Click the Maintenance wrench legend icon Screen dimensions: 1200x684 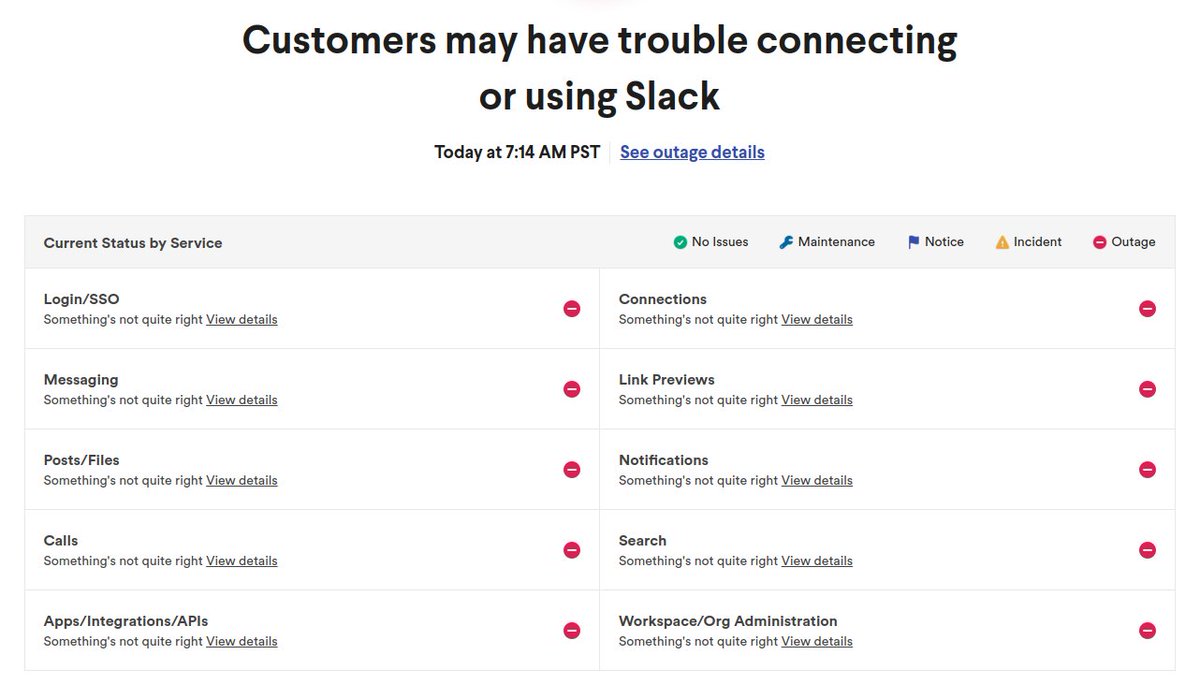(786, 242)
